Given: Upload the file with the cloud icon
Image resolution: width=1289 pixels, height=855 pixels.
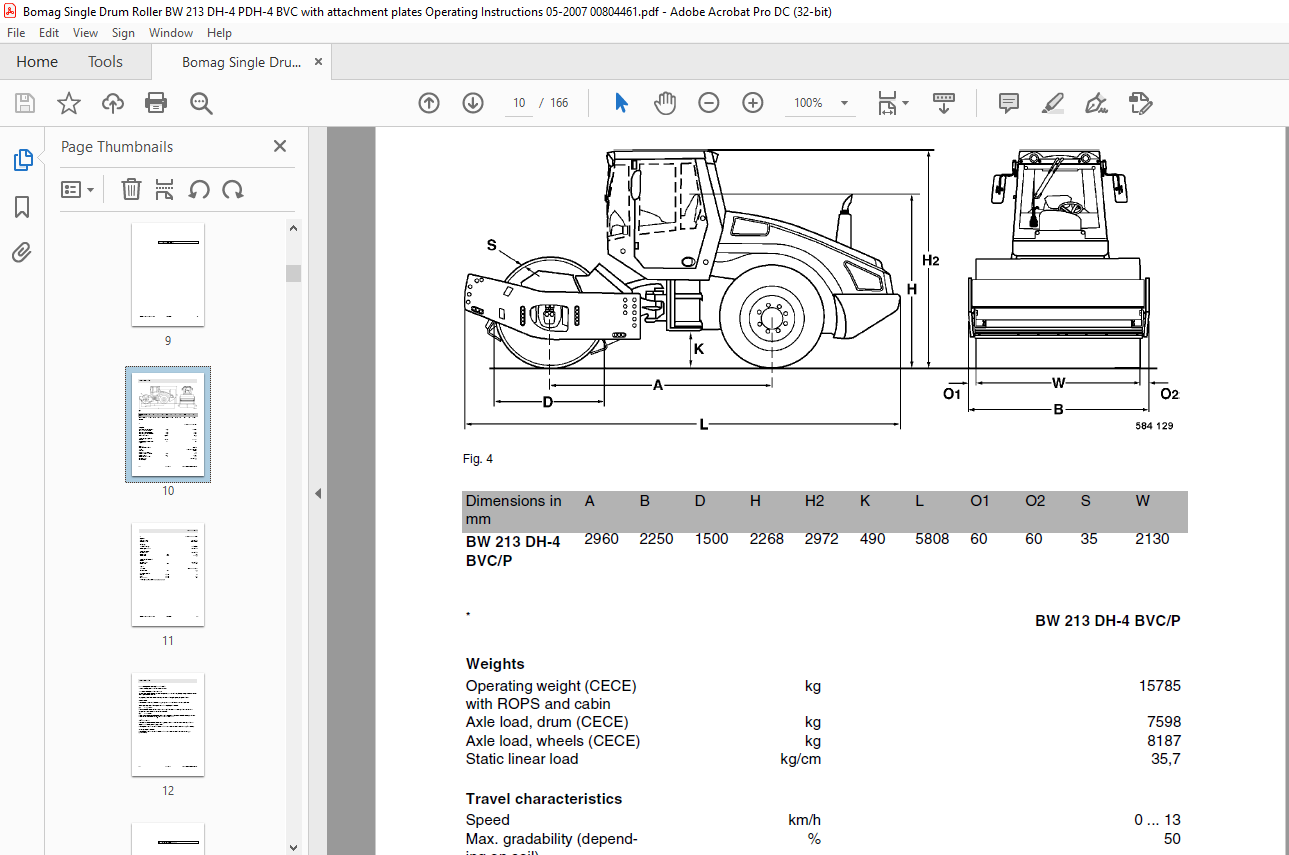Looking at the screenshot, I should pos(113,103).
